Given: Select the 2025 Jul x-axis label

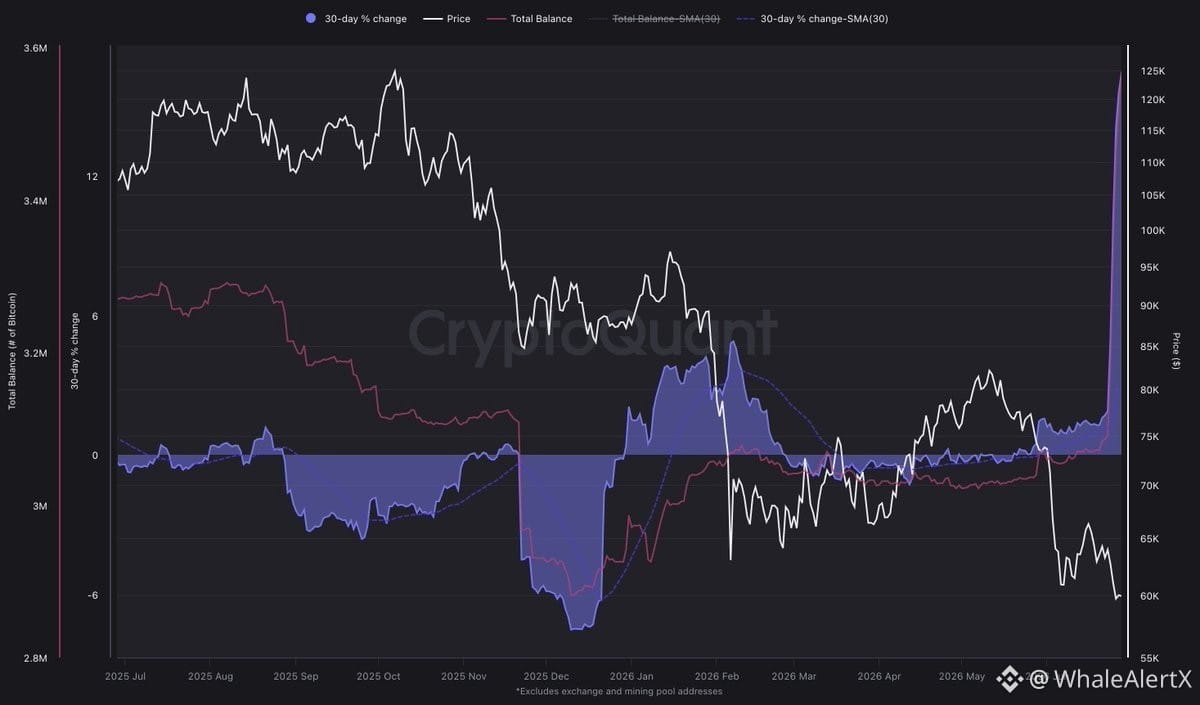Looking at the screenshot, I should (125, 677).
